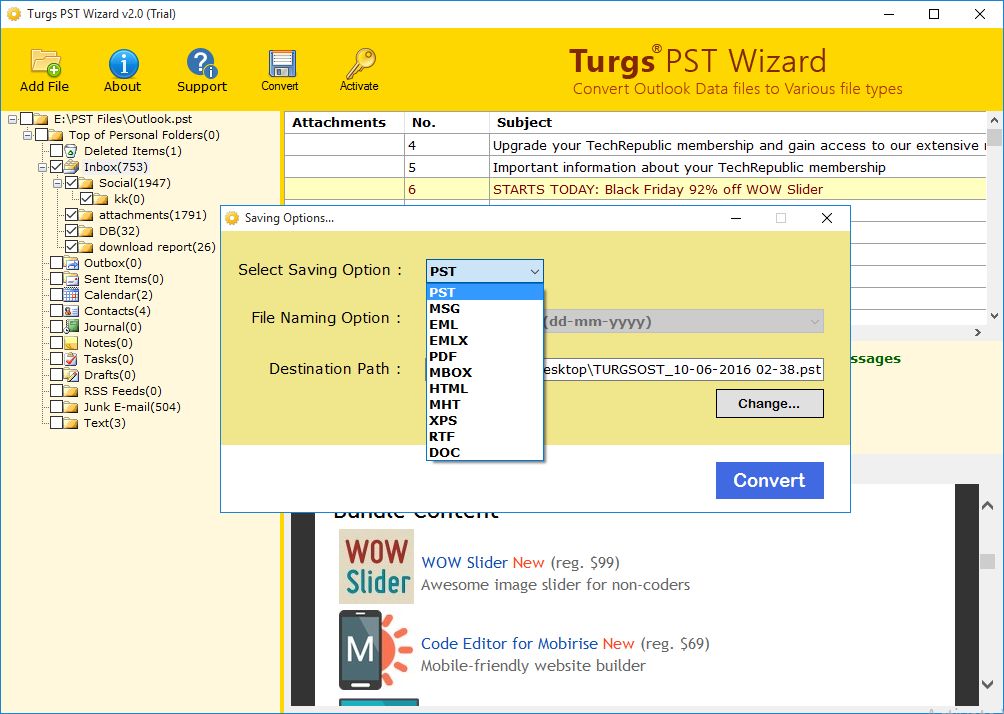Select PST from the saving options list
This screenshot has width=1004, height=714.
click(x=485, y=293)
